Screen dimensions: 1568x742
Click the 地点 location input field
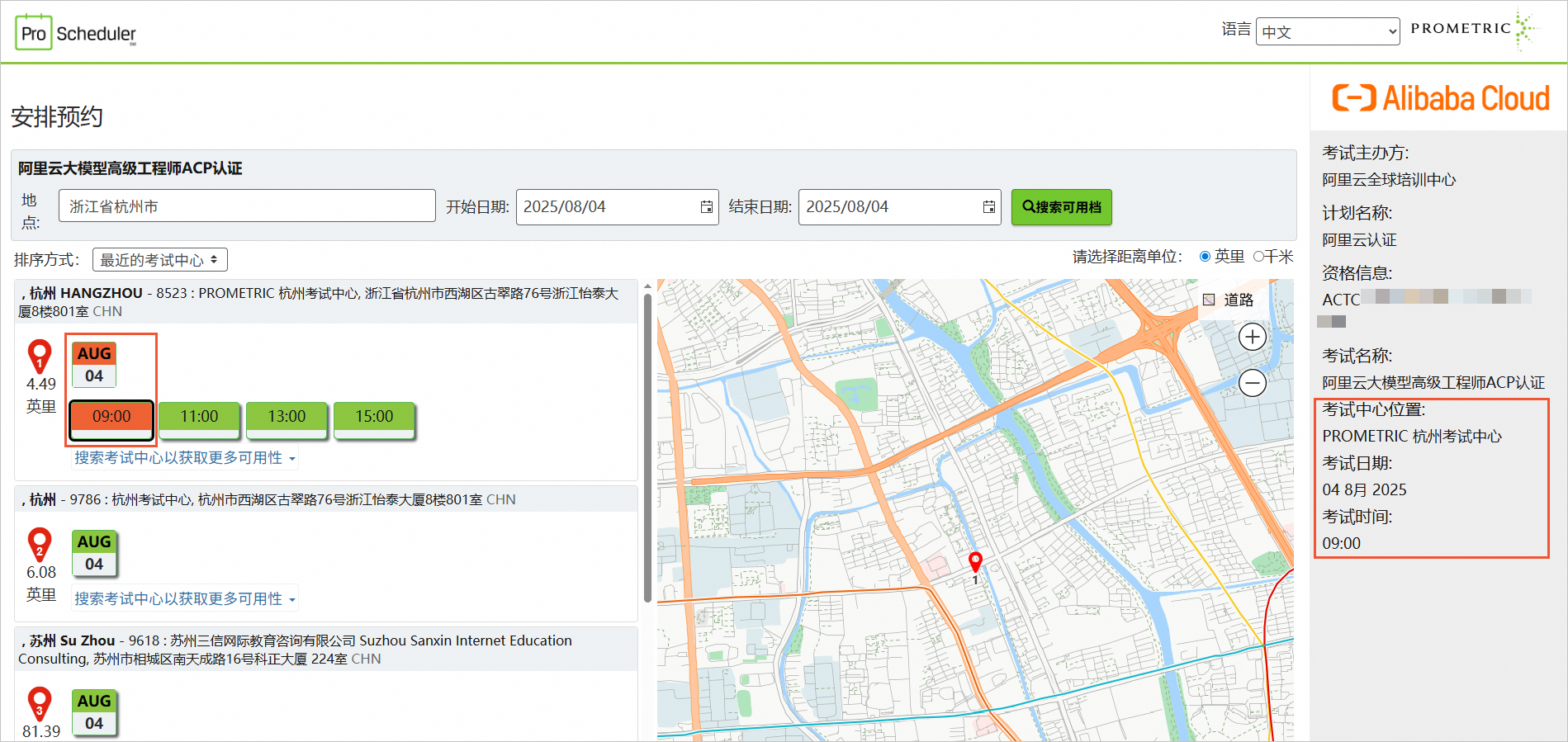coord(247,206)
